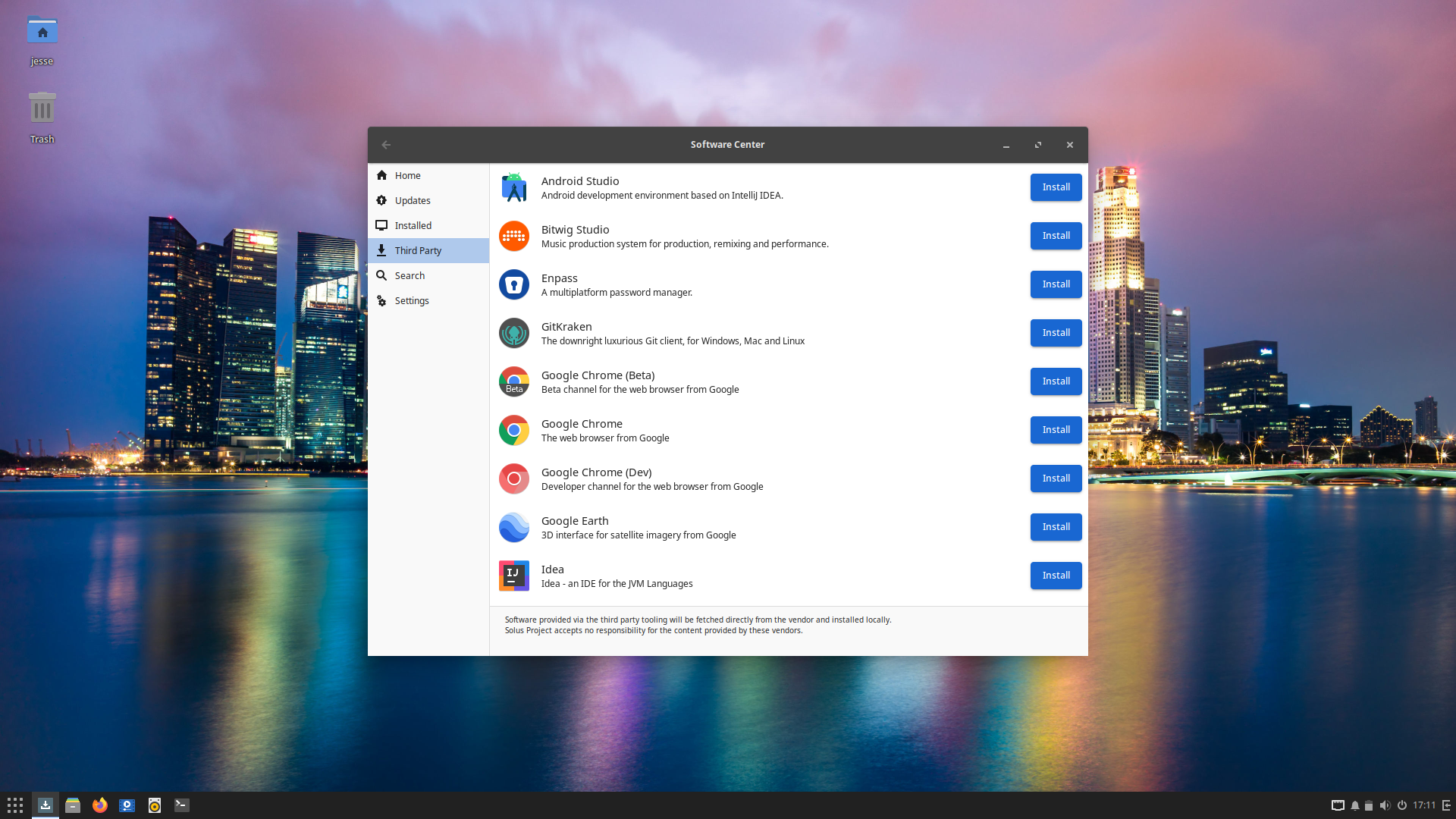Image resolution: width=1456 pixels, height=819 pixels.
Task: Click the volume icon in system tray
Action: pos(1385,805)
